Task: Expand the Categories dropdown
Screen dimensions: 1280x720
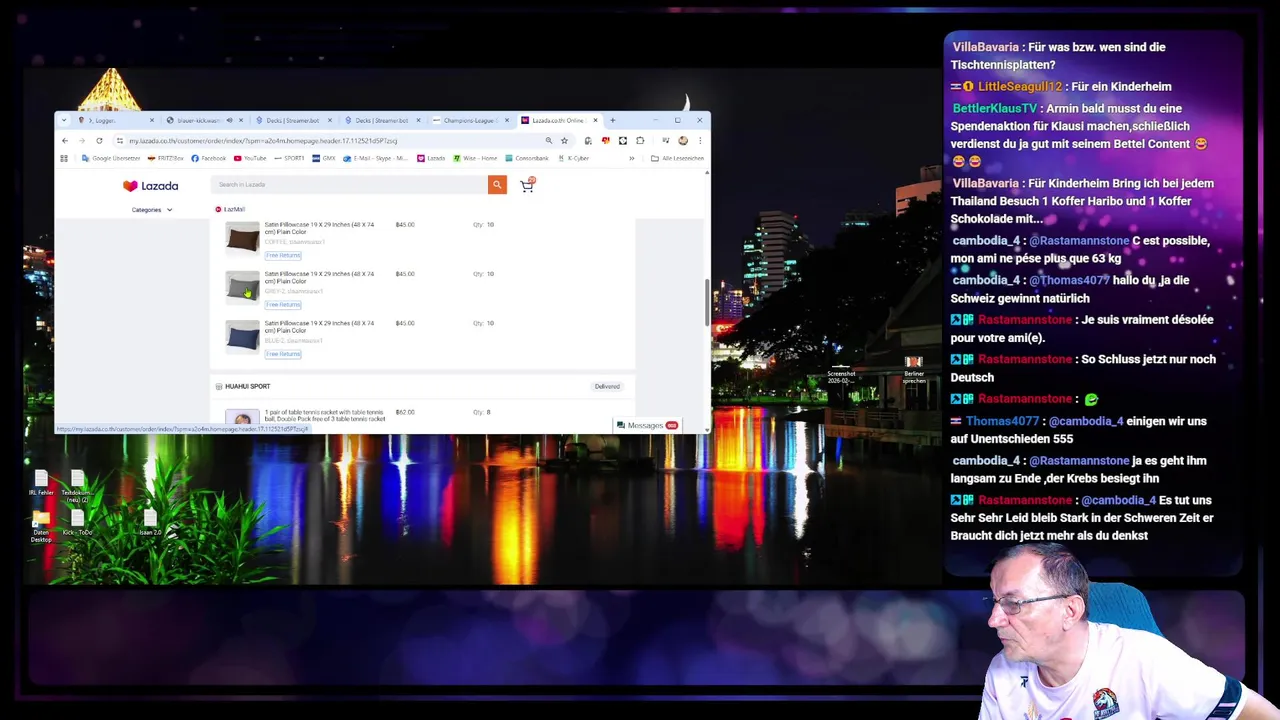Action: point(152,210)
